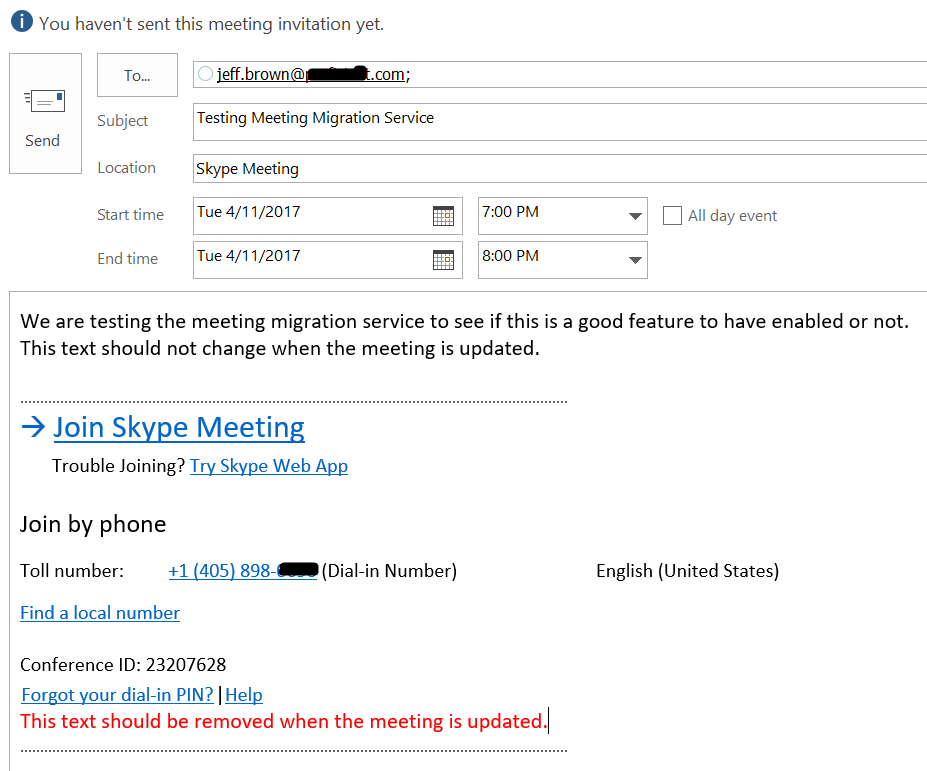The width and height of the screenshot is (927, 771).
Task: Click the red text about removal when updated
Action: coord(284,721)
